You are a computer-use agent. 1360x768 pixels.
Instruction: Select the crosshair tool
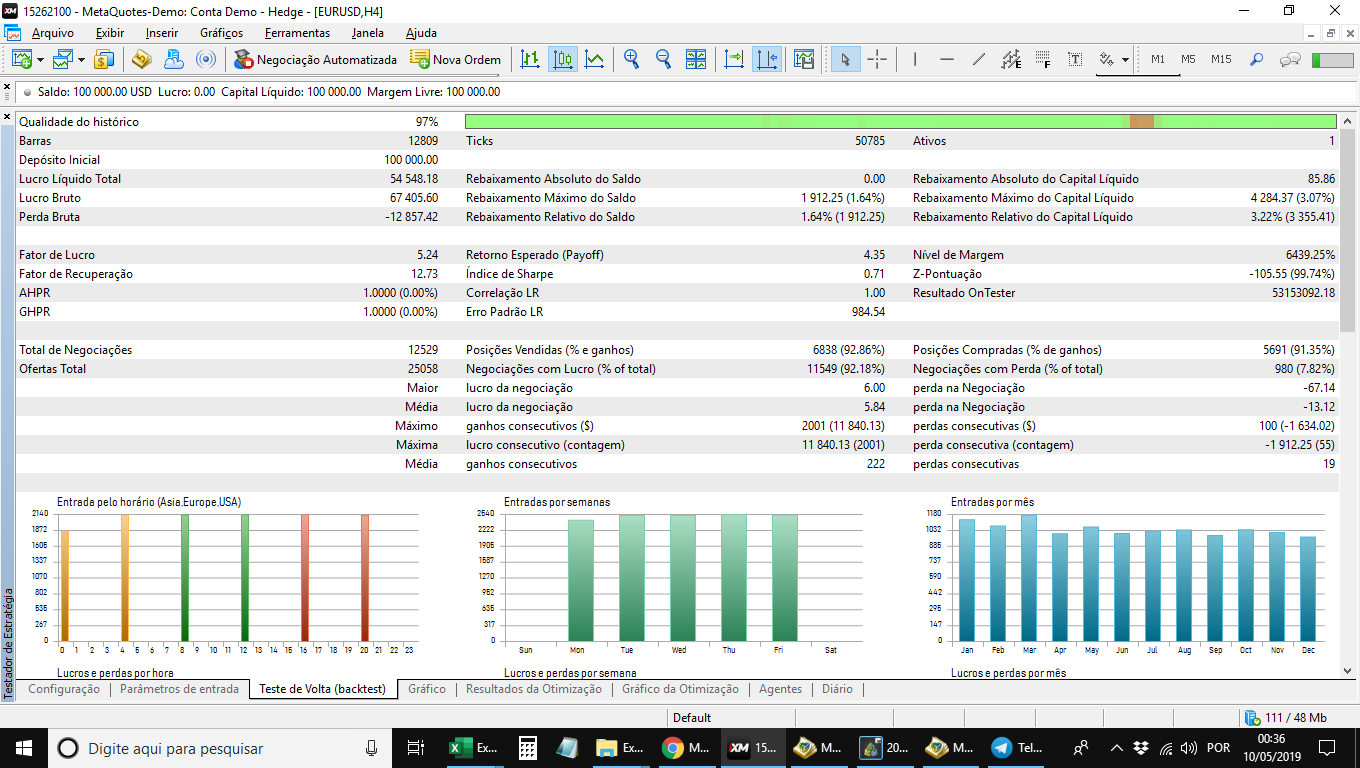coord(877,60)
